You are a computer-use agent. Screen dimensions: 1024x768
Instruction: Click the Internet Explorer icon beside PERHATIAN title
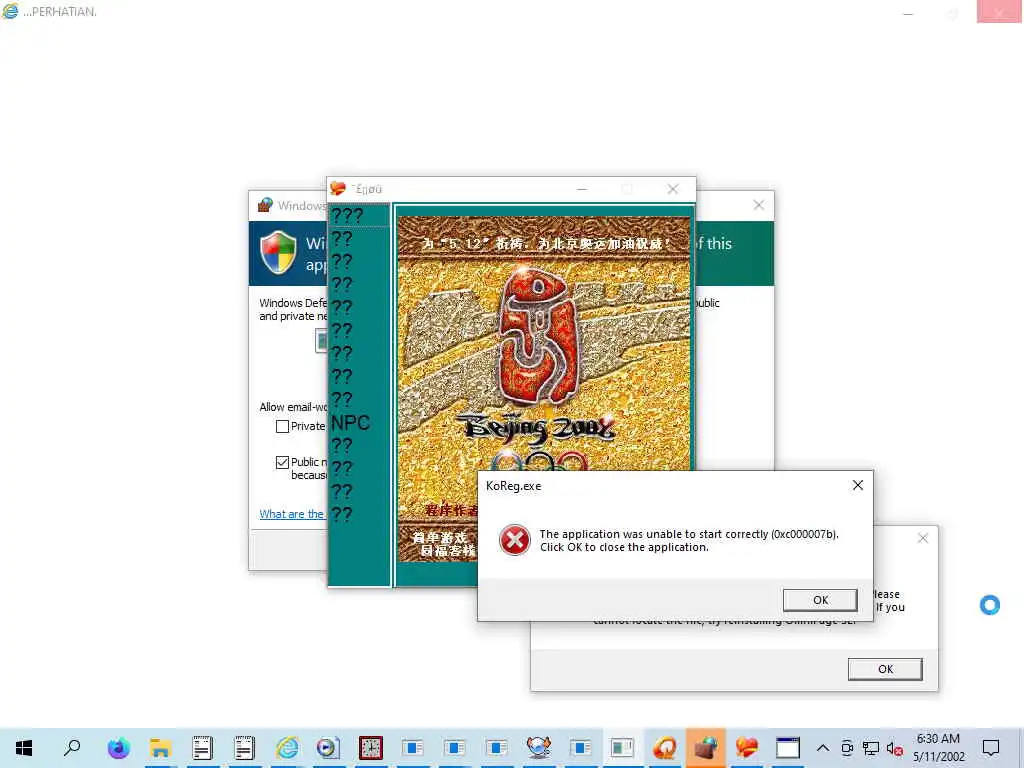[10, 11]
